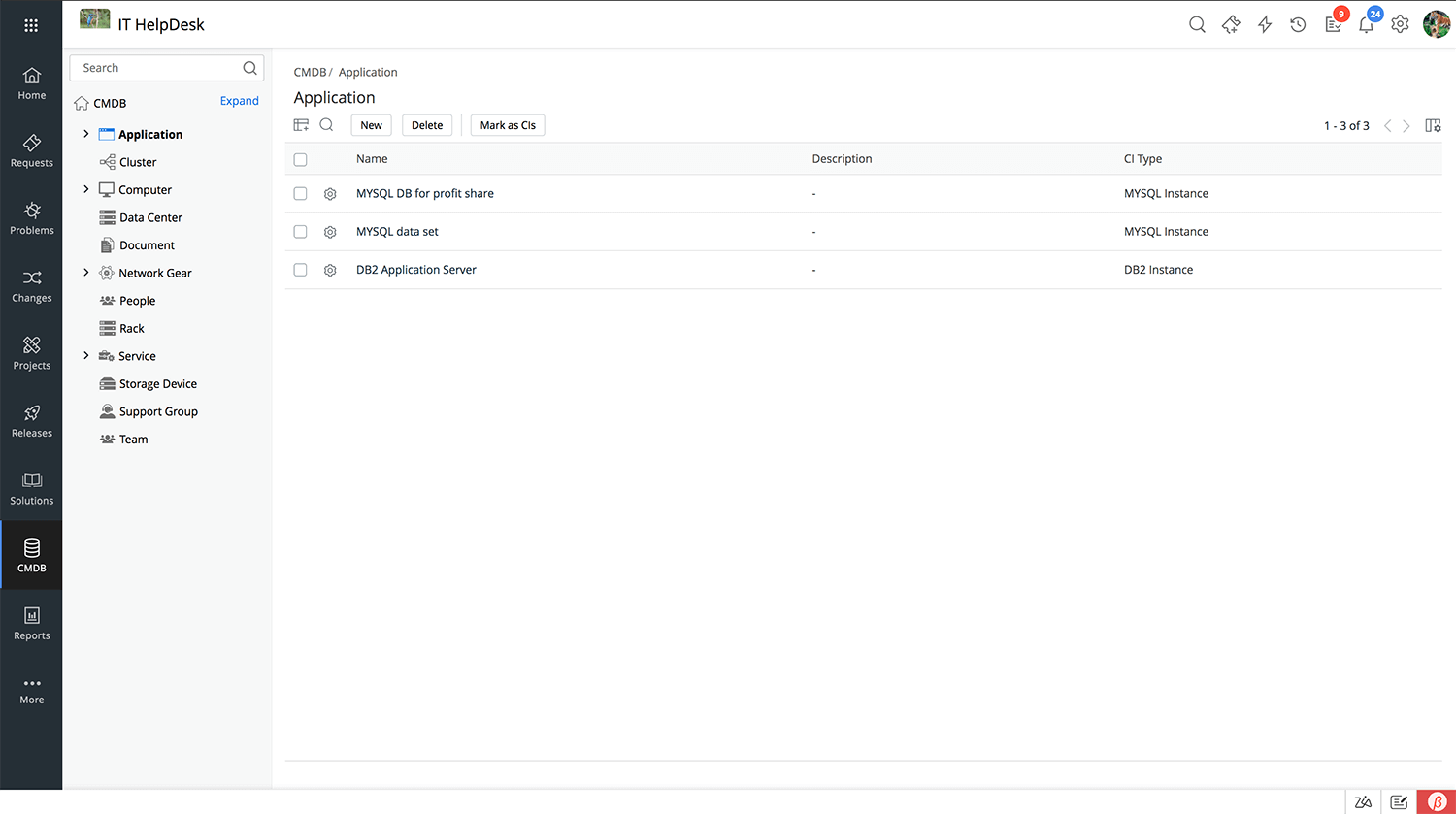Open the feedback editor icon in bottom-right corner
1456x814 pixels.
tap(1399, 802)
